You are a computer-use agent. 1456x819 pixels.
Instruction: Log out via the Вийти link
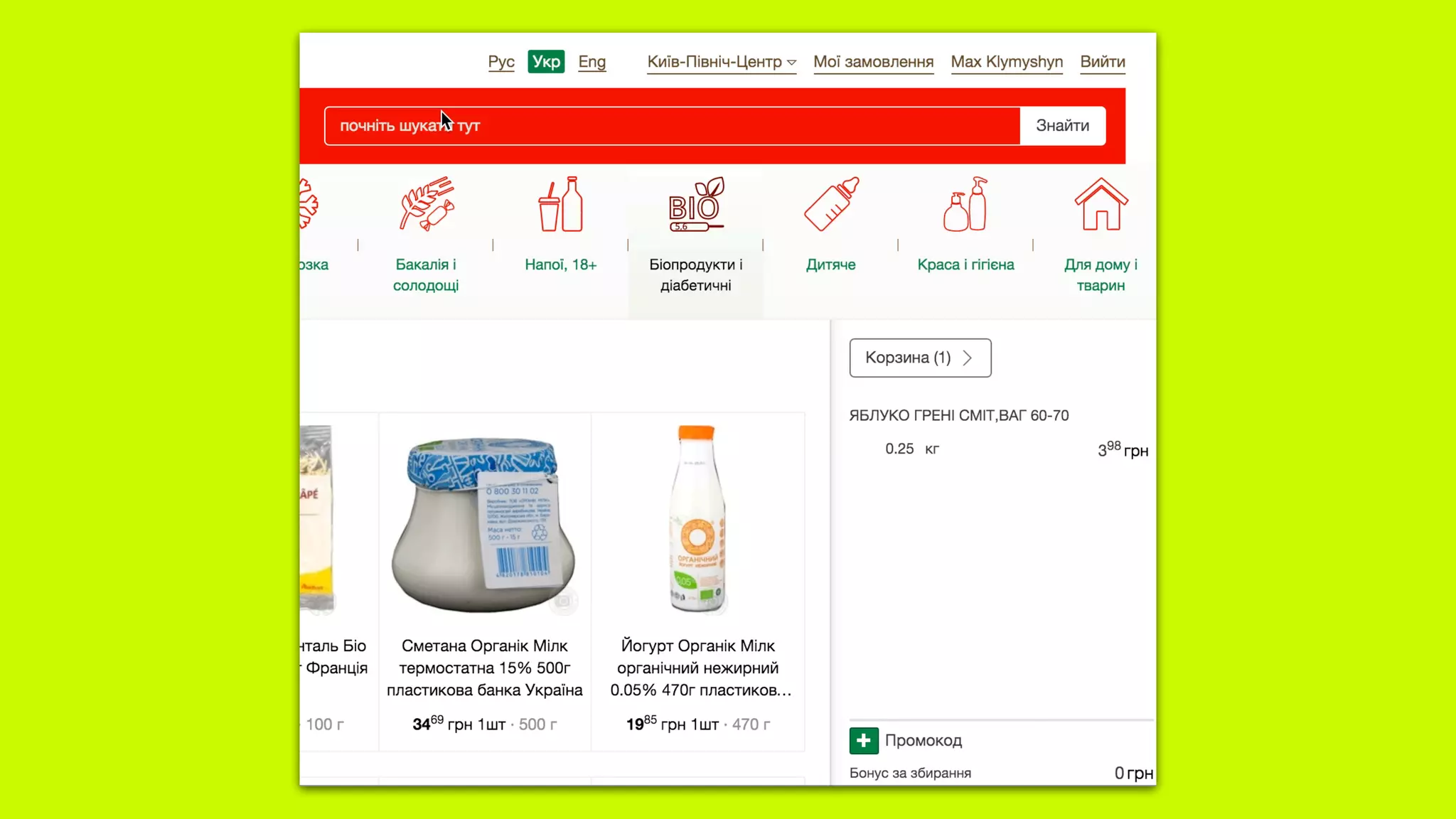click(1103, 62)
